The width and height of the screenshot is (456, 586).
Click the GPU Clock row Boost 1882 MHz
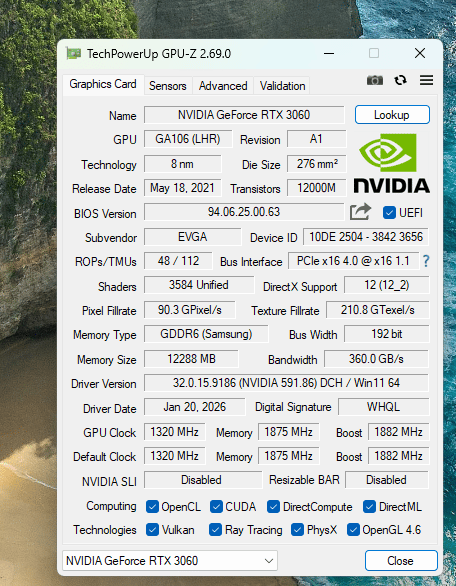tap(398, 432)
